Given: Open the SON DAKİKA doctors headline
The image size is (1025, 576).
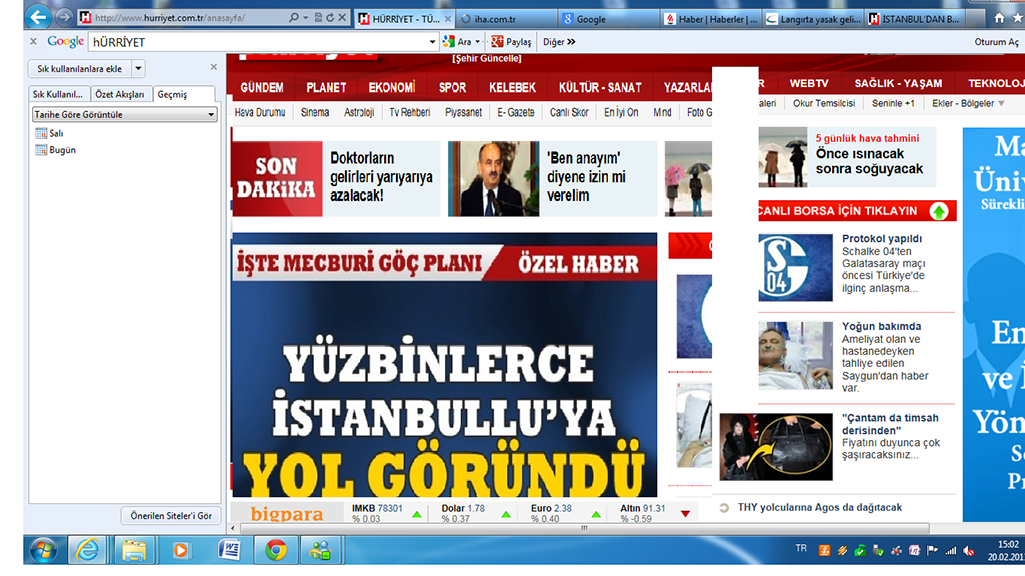Looking at the screenshot, I should [382, 177].
